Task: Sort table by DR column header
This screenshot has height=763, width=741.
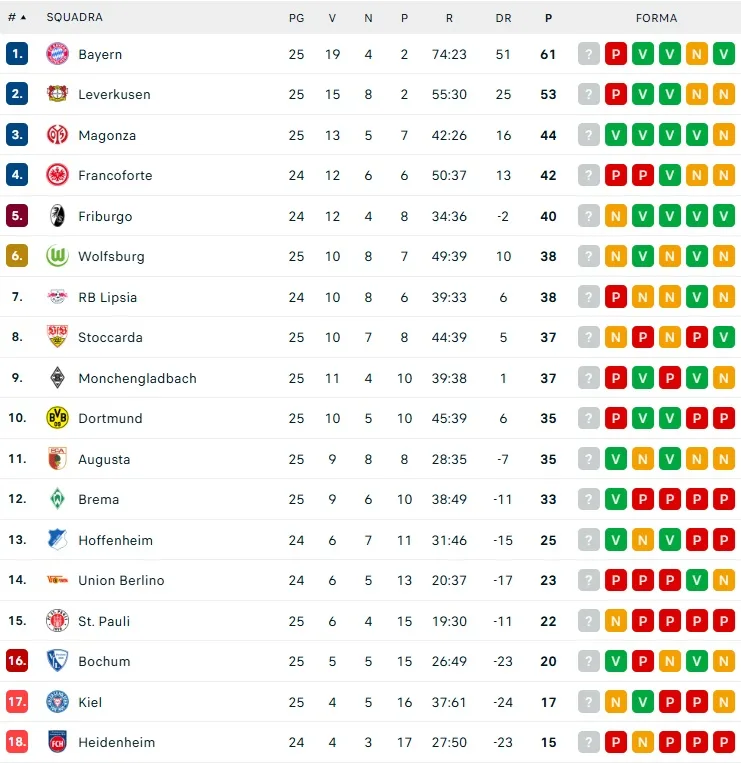Action: point(503,18)
